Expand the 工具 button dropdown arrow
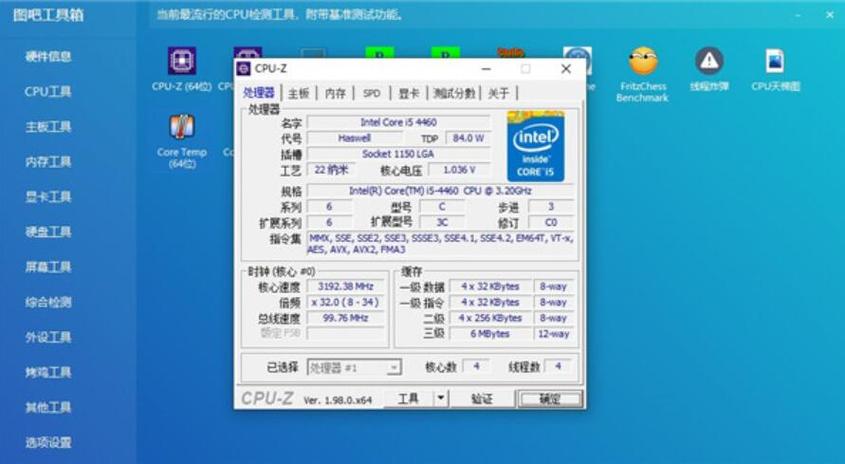The height and width of the screenshot is (464, 845). [x=440, y=399]
